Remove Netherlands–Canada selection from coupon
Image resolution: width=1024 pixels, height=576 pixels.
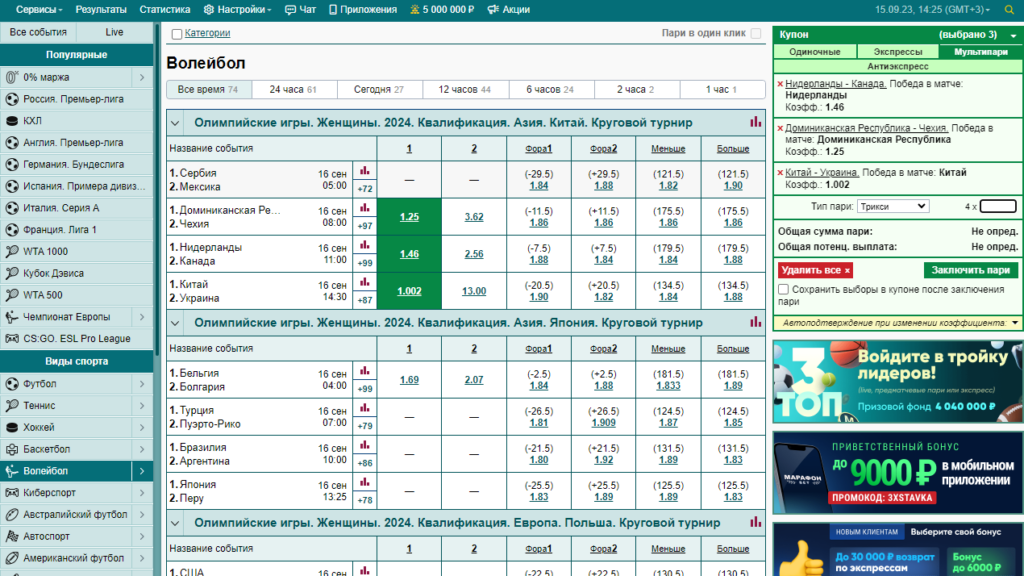pyautogui.click(x=780, y=84)
